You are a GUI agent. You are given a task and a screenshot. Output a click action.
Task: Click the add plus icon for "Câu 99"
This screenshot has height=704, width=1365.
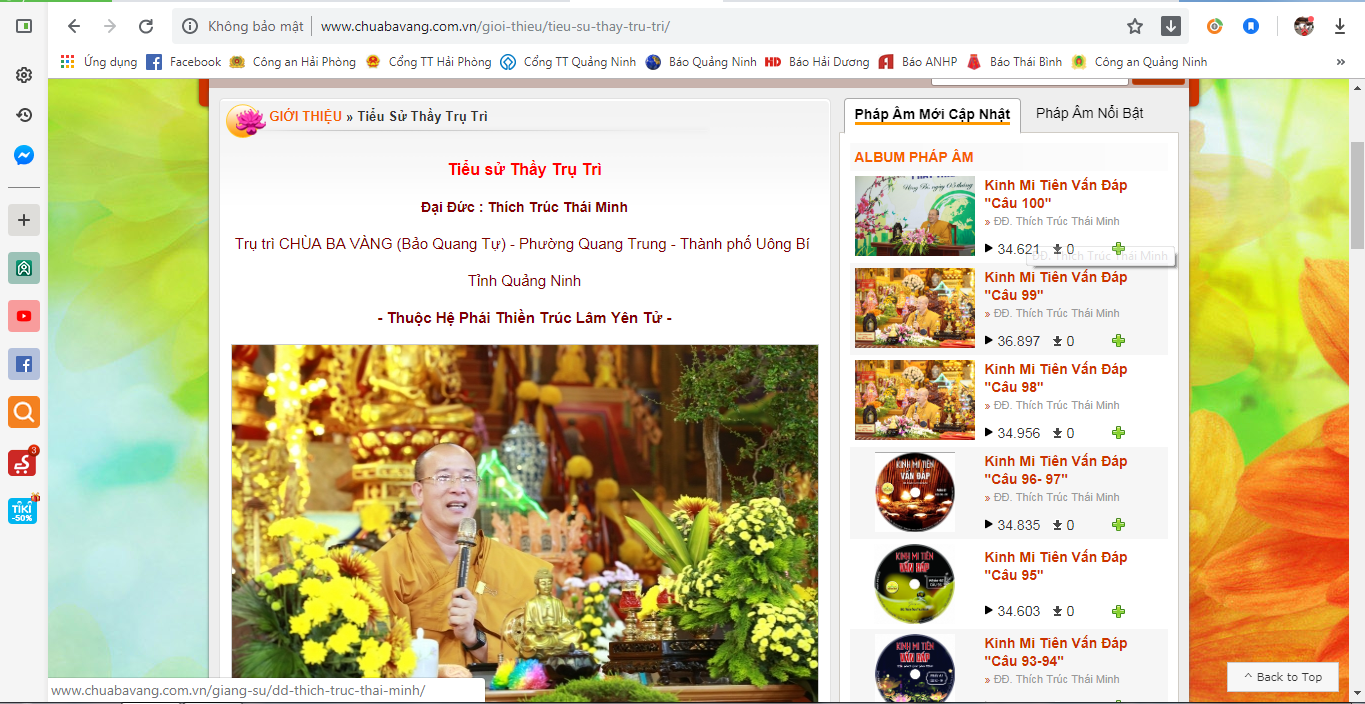click(x=1118, y=341)
